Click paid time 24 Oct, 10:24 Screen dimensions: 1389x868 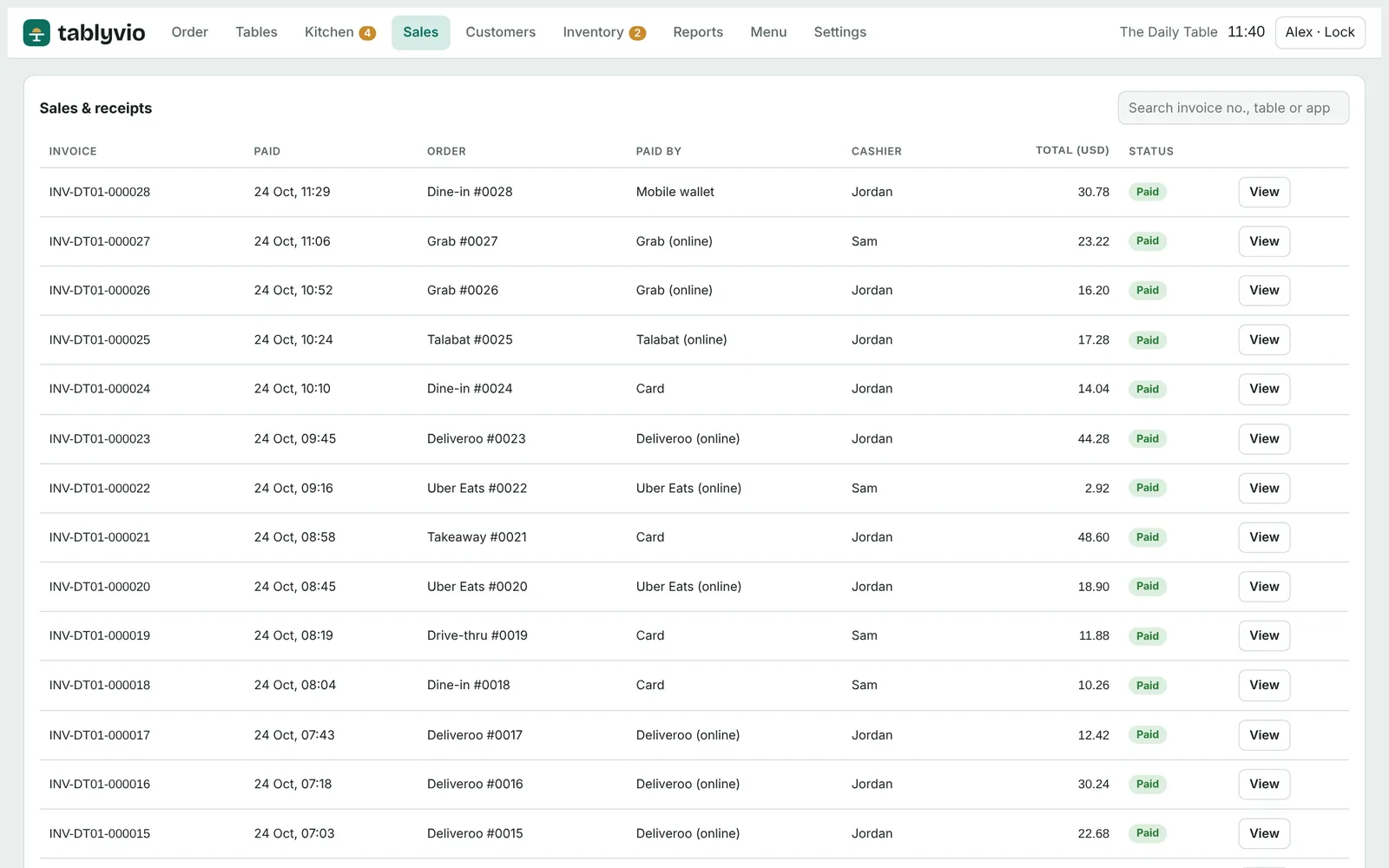click(293, 339)
